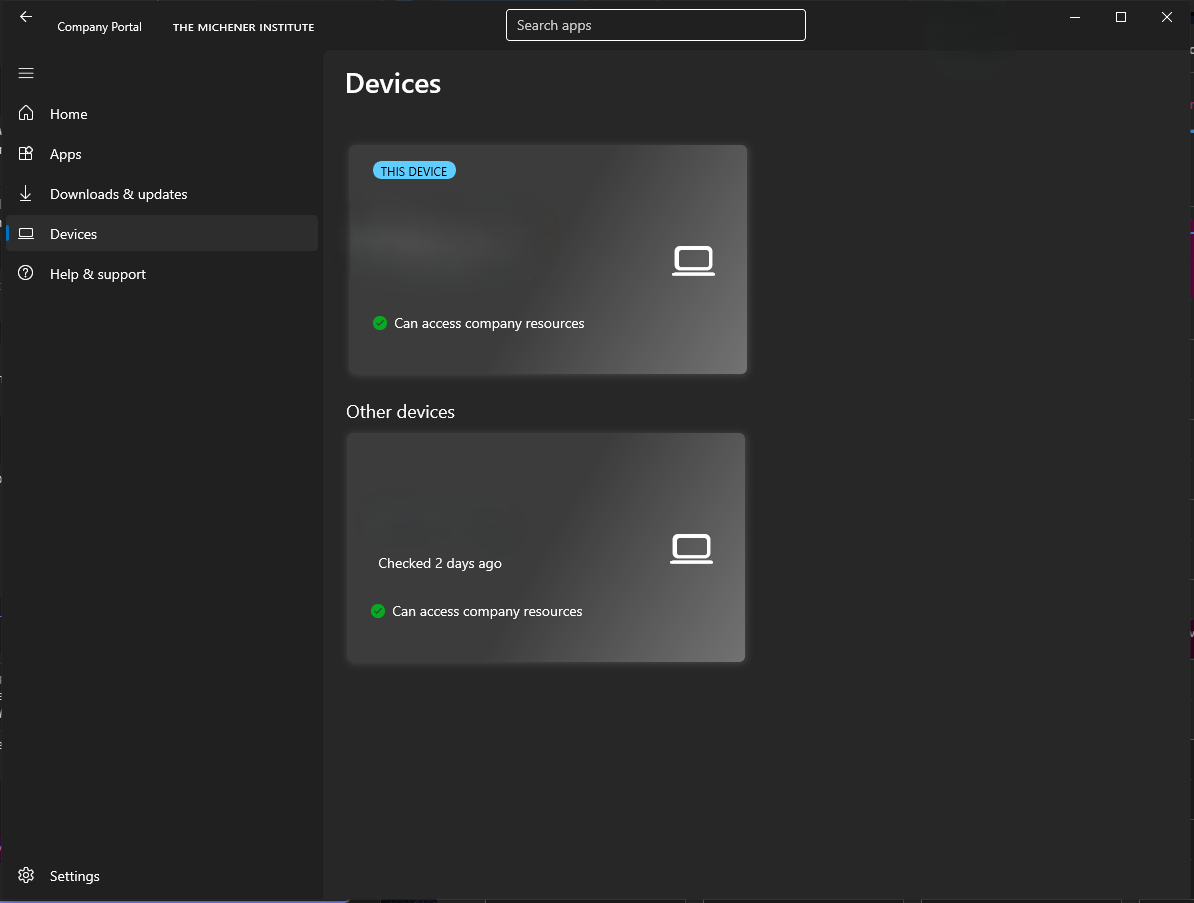The width and height of the screenshot is (1194, 903).
Task: Click green check icon on This Device card
Action: click(x=380, y=323)
